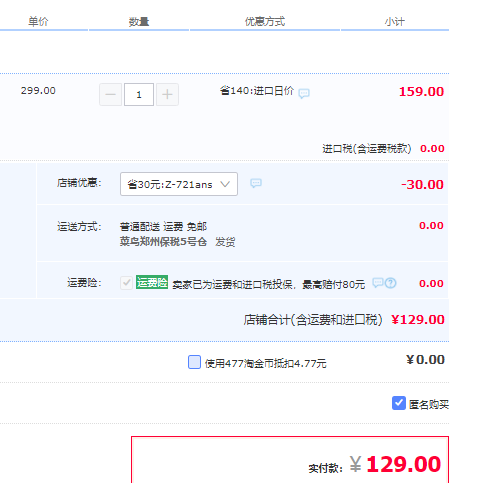Image resolution: width=484 pixels, height=483 pixels.
Task: Click the 实付款 129.00 total amount
Action: 395,464
